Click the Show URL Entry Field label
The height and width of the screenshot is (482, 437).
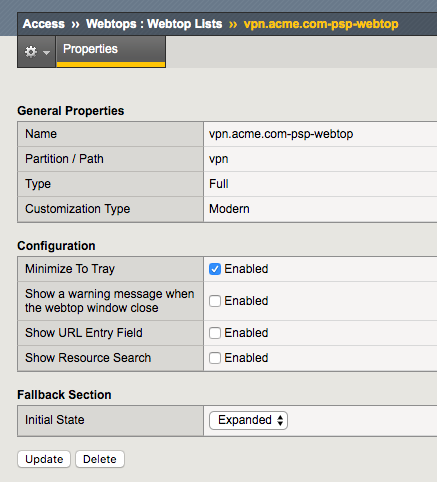[84, 333]
